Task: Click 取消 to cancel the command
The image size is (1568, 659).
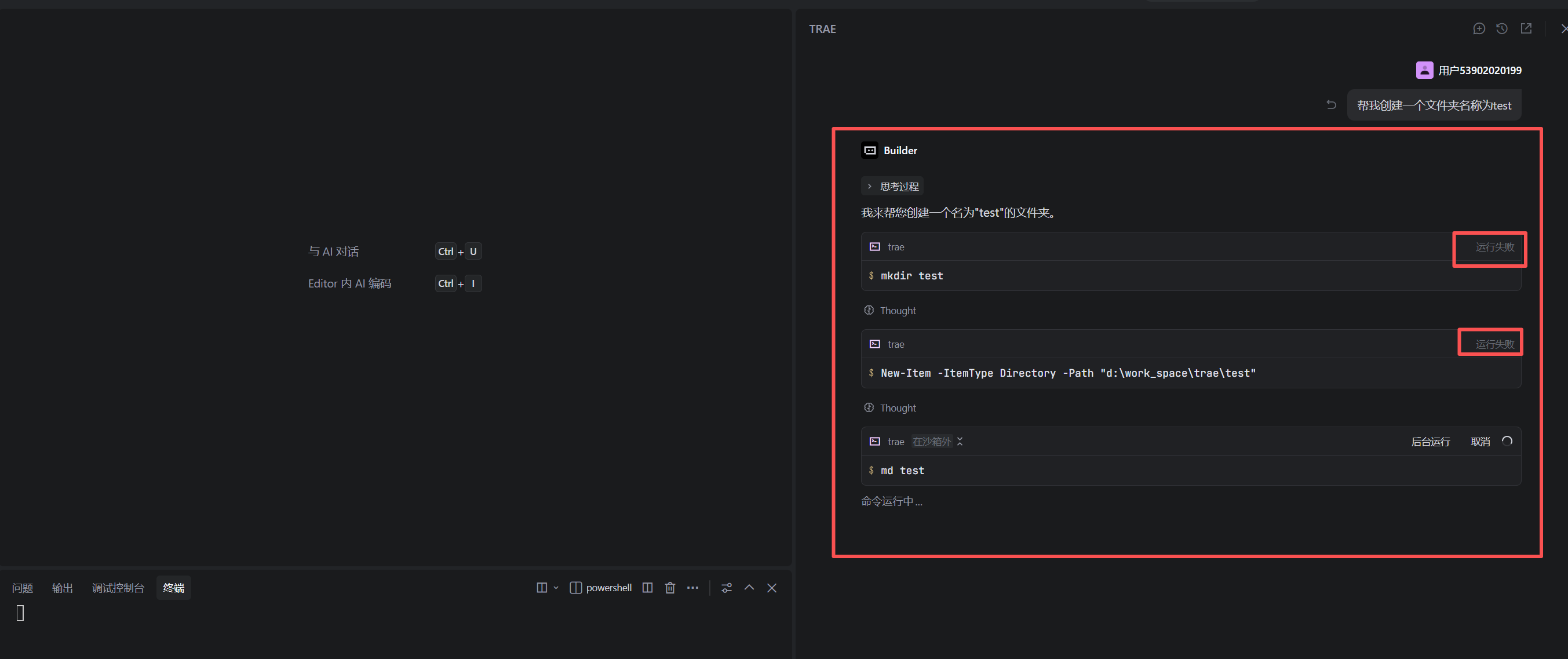Action: point(1480,442)
